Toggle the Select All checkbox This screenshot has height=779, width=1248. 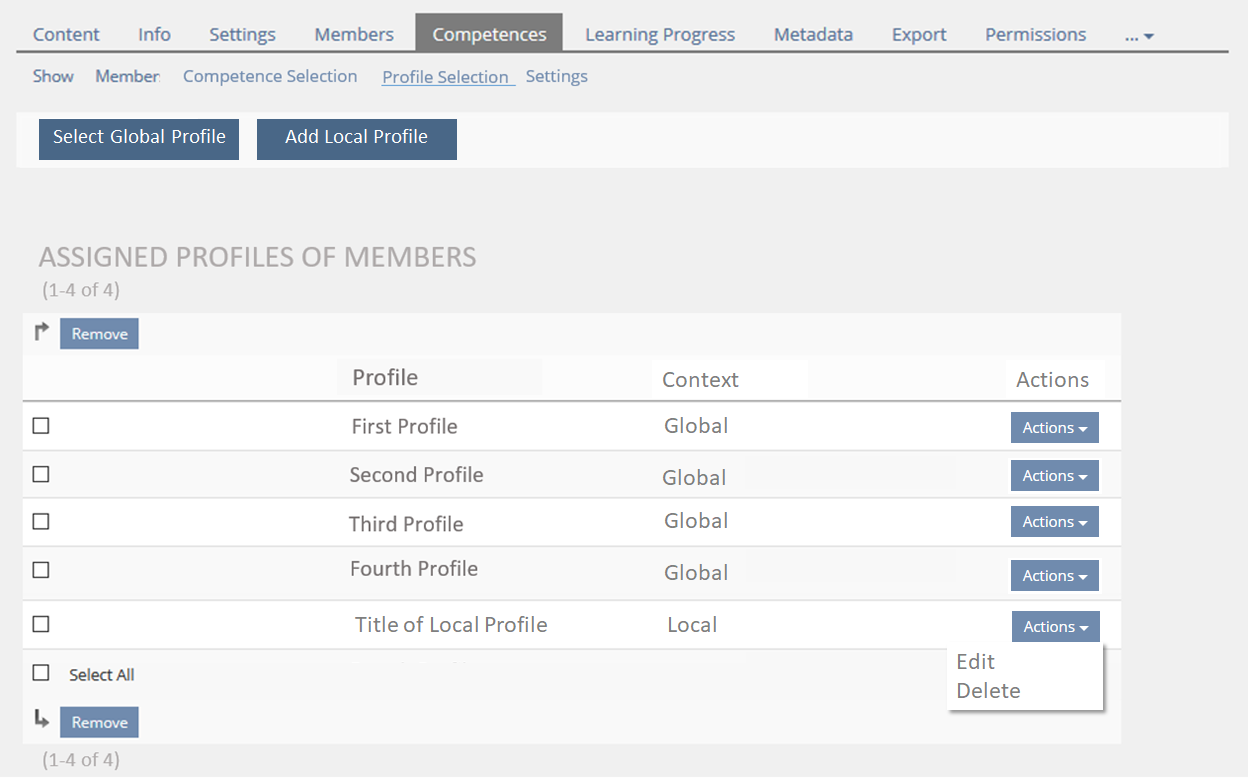point(41,673)
